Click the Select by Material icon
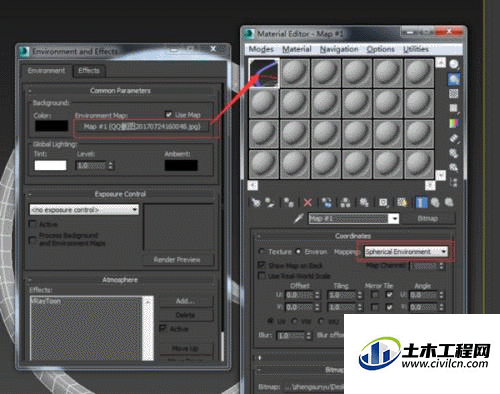500x394 pixels. [x=454, y=167]
